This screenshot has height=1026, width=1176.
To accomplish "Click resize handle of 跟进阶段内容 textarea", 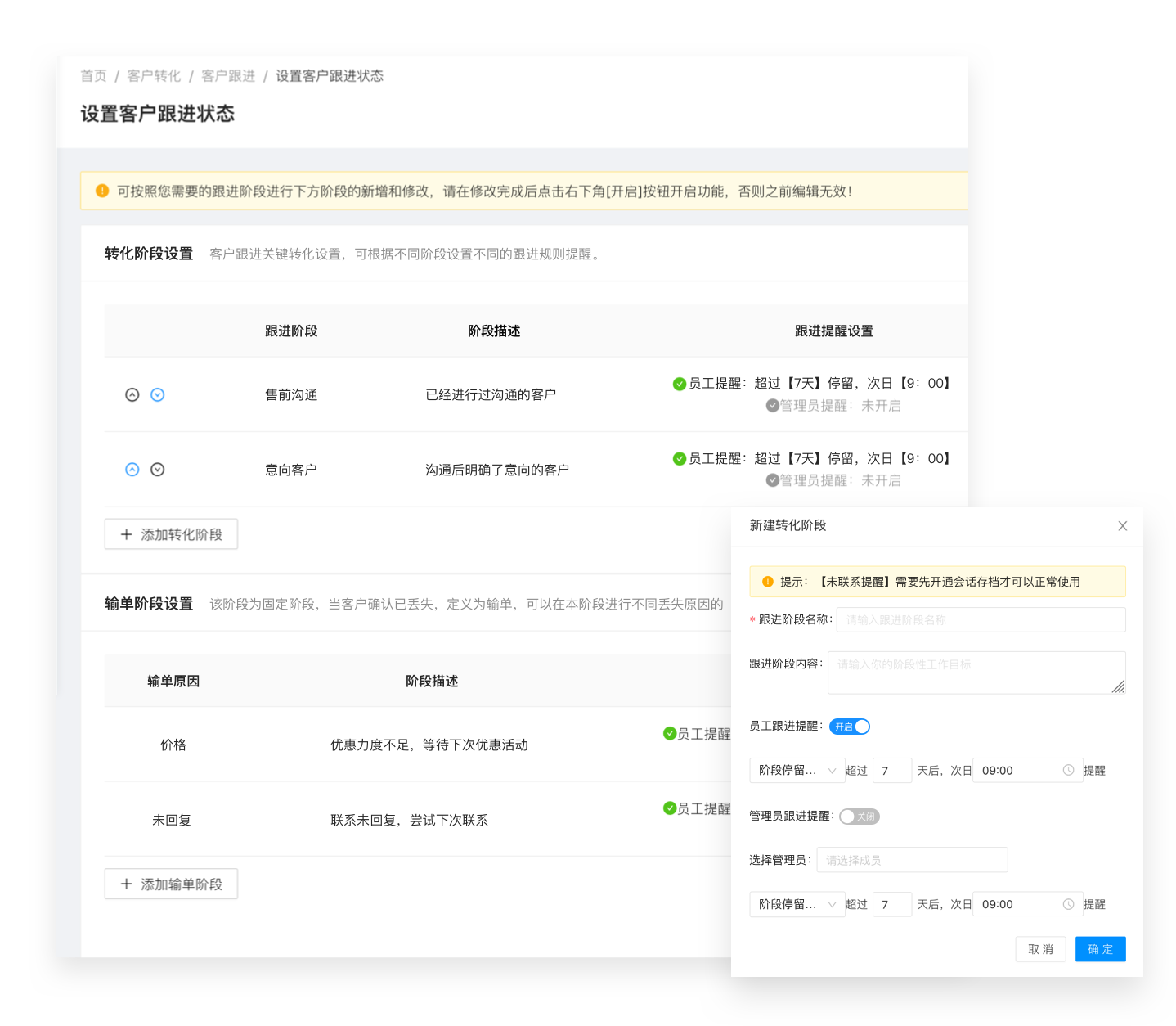I will pos(1118,686).
